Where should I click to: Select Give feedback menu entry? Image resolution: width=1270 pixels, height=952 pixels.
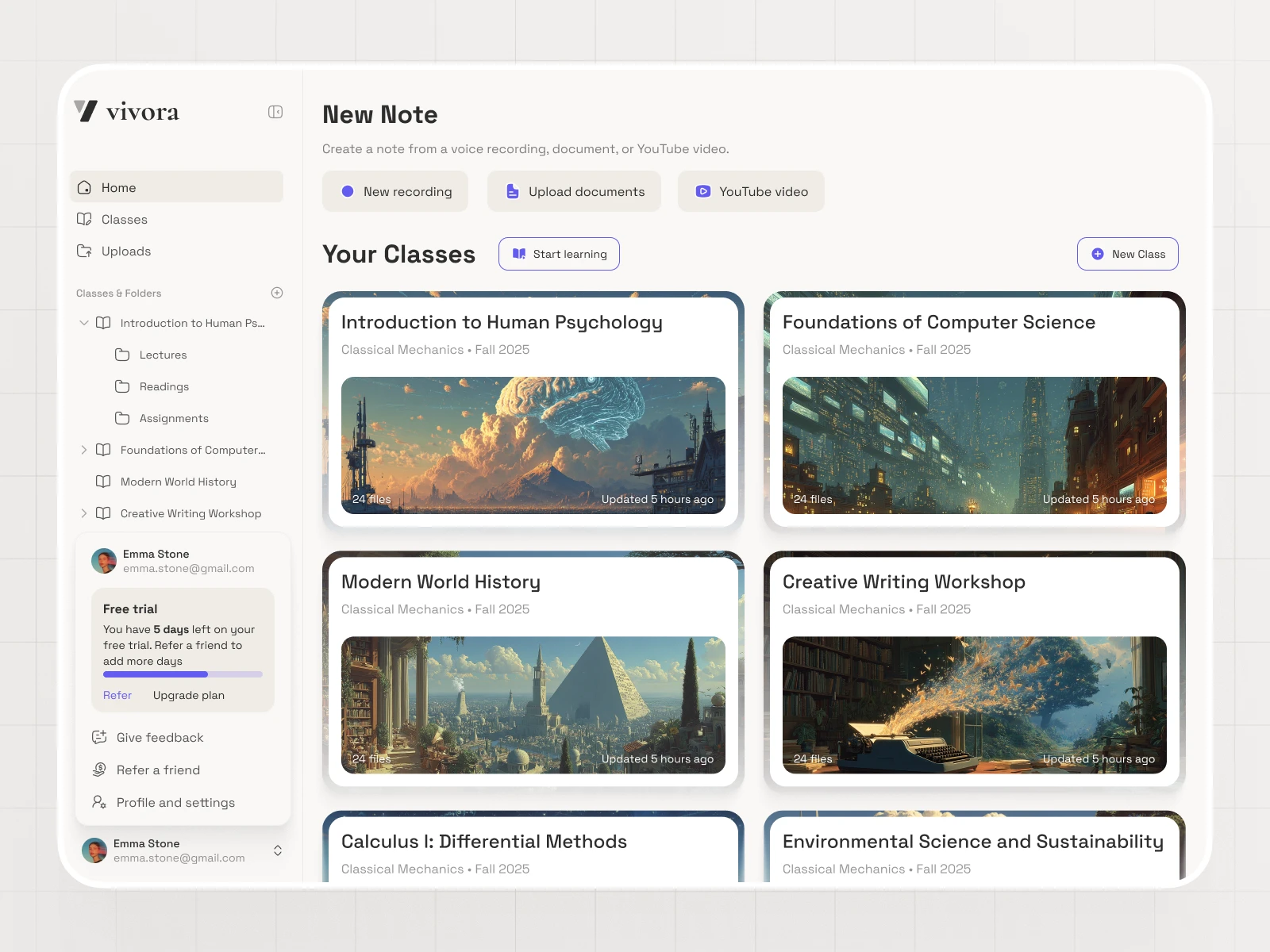183,737
